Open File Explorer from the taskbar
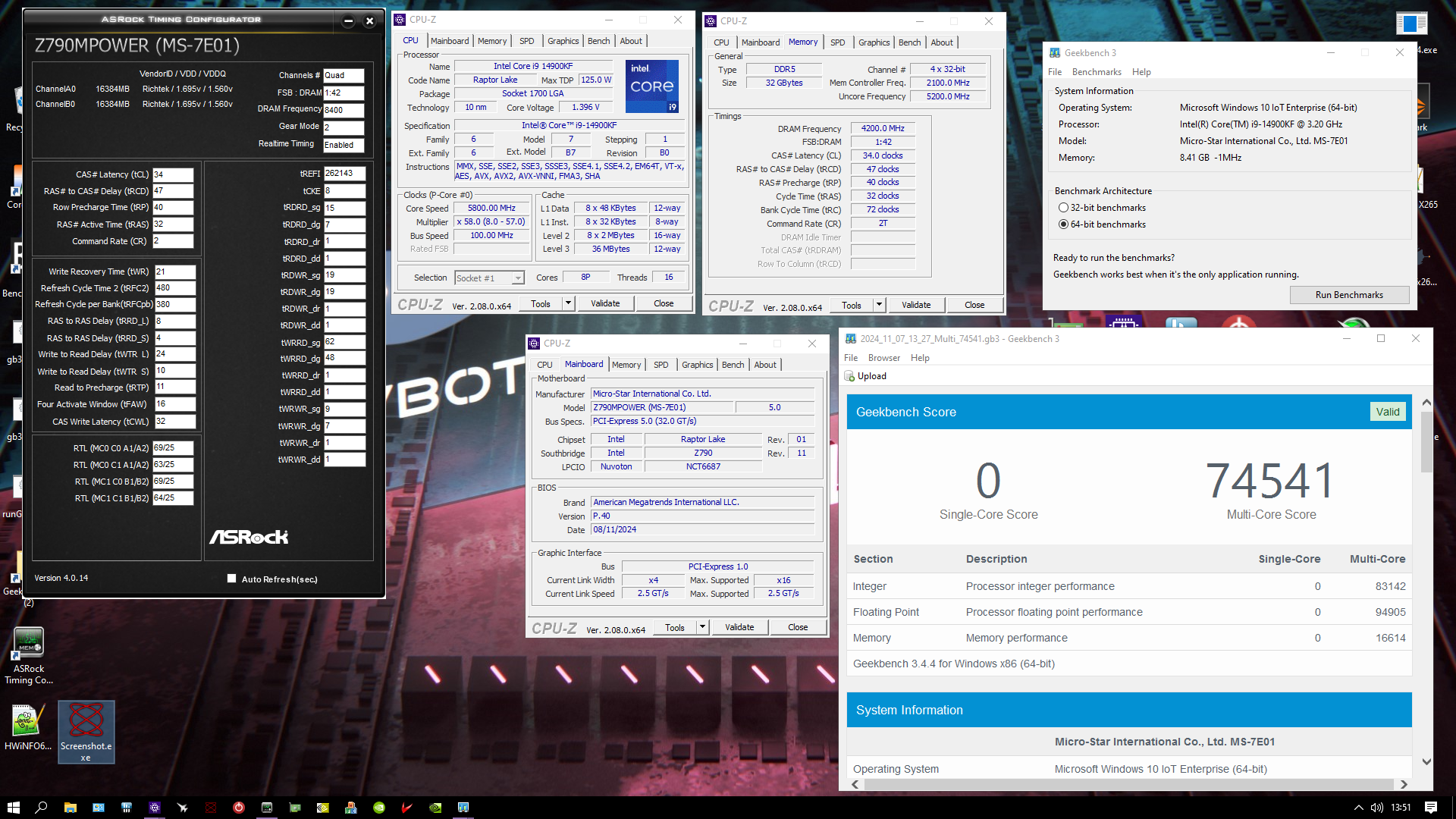Screen dimensions: 1456x819 (70, 808)
